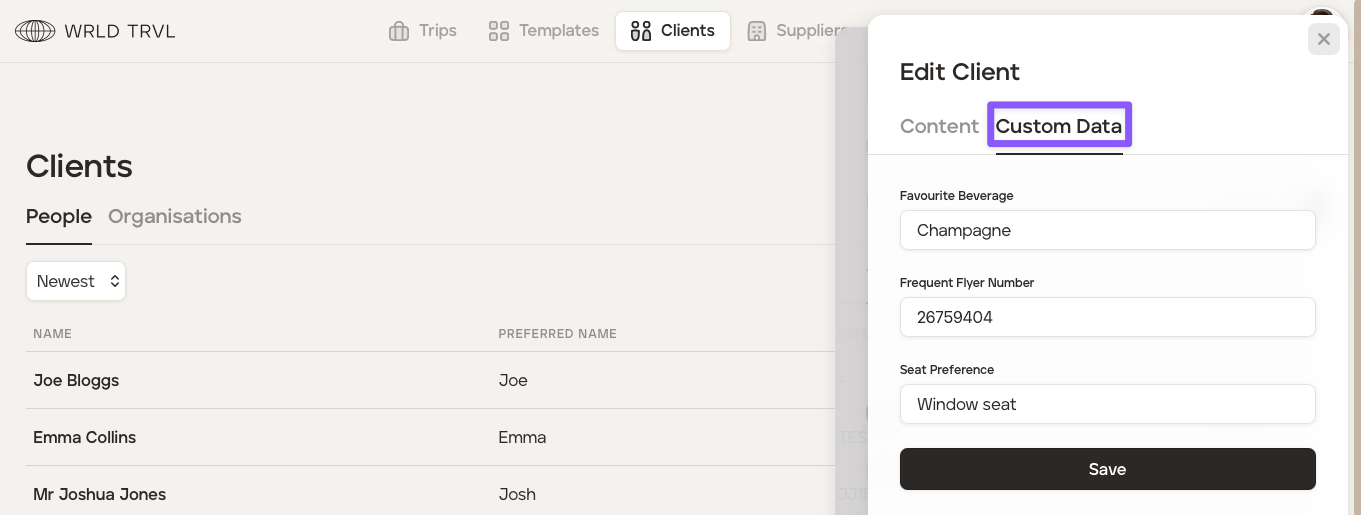
Task: Click the Seat Preference input field
Action: tap(1107, 404)
